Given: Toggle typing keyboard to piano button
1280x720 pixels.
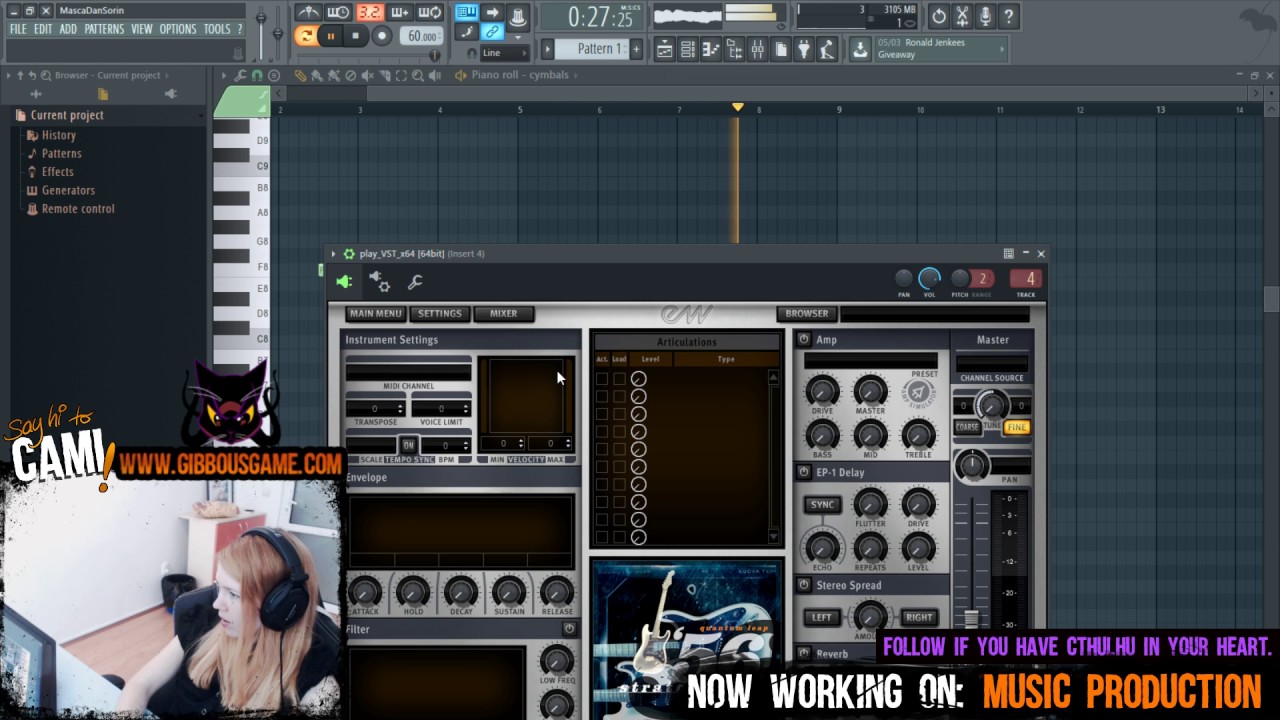Looking at the screenshot, I should [467, 13].
